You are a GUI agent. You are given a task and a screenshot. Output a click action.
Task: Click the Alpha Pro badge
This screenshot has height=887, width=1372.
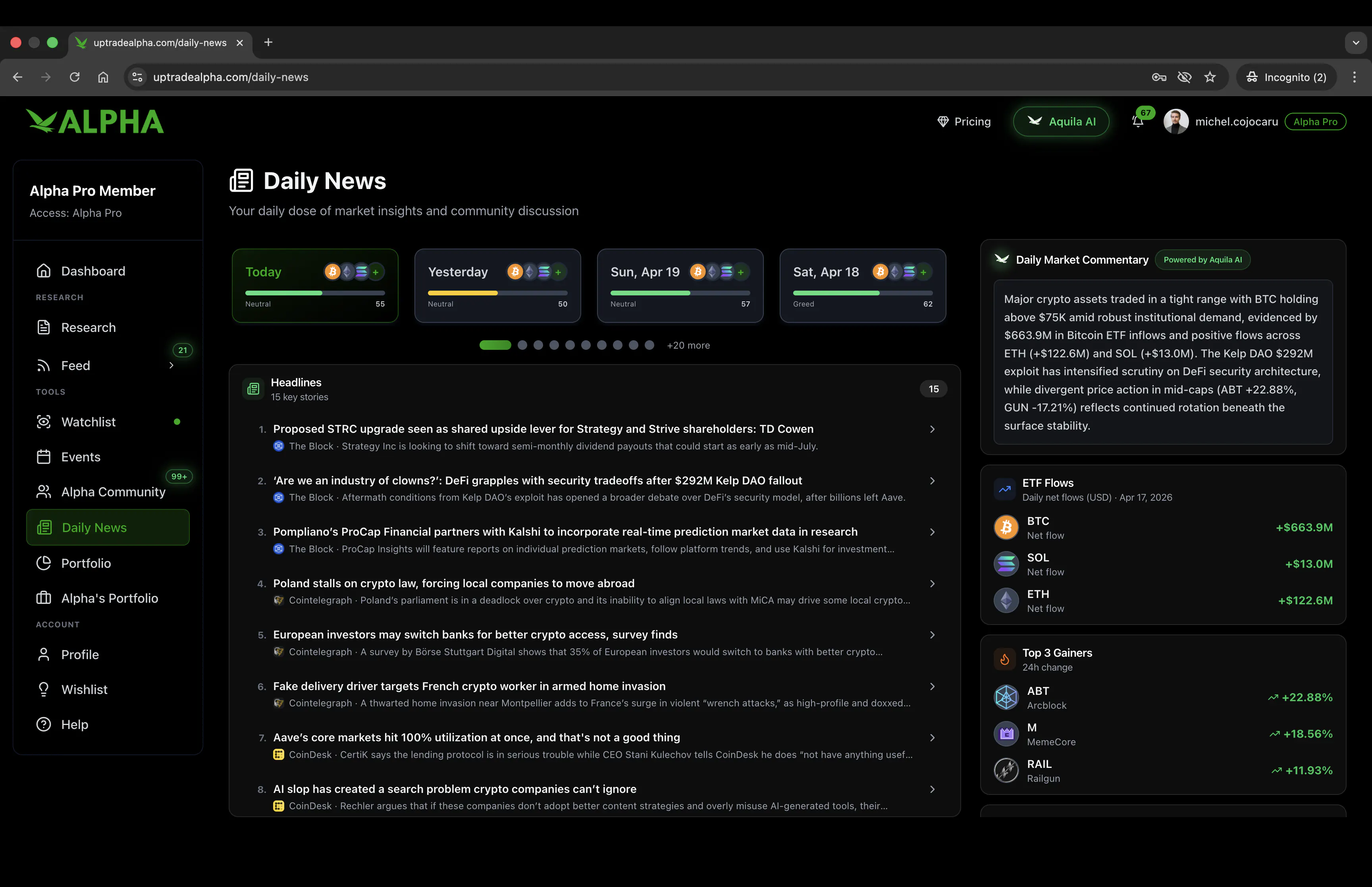1315,121
